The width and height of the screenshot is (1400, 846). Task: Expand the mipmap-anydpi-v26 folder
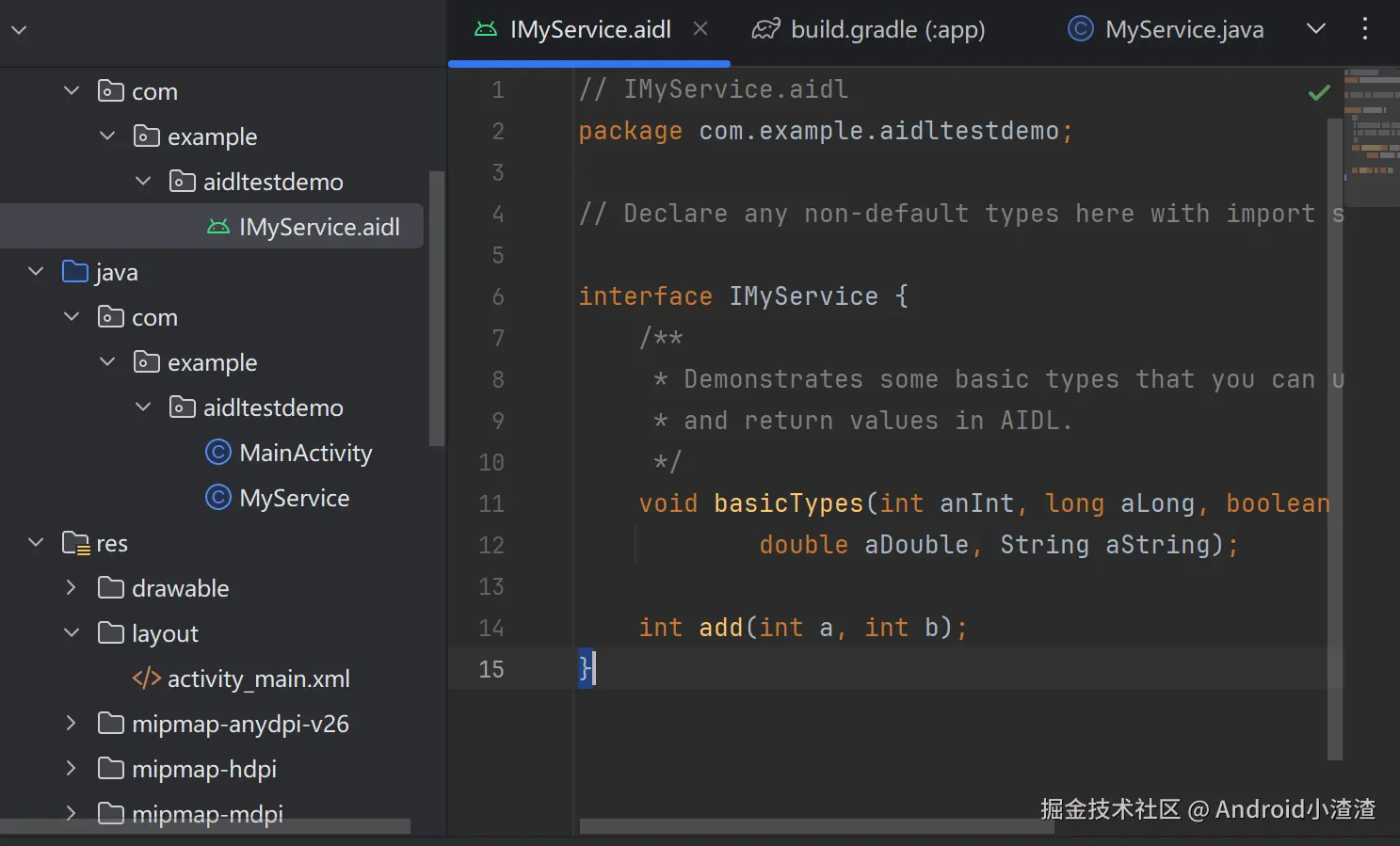72,724
